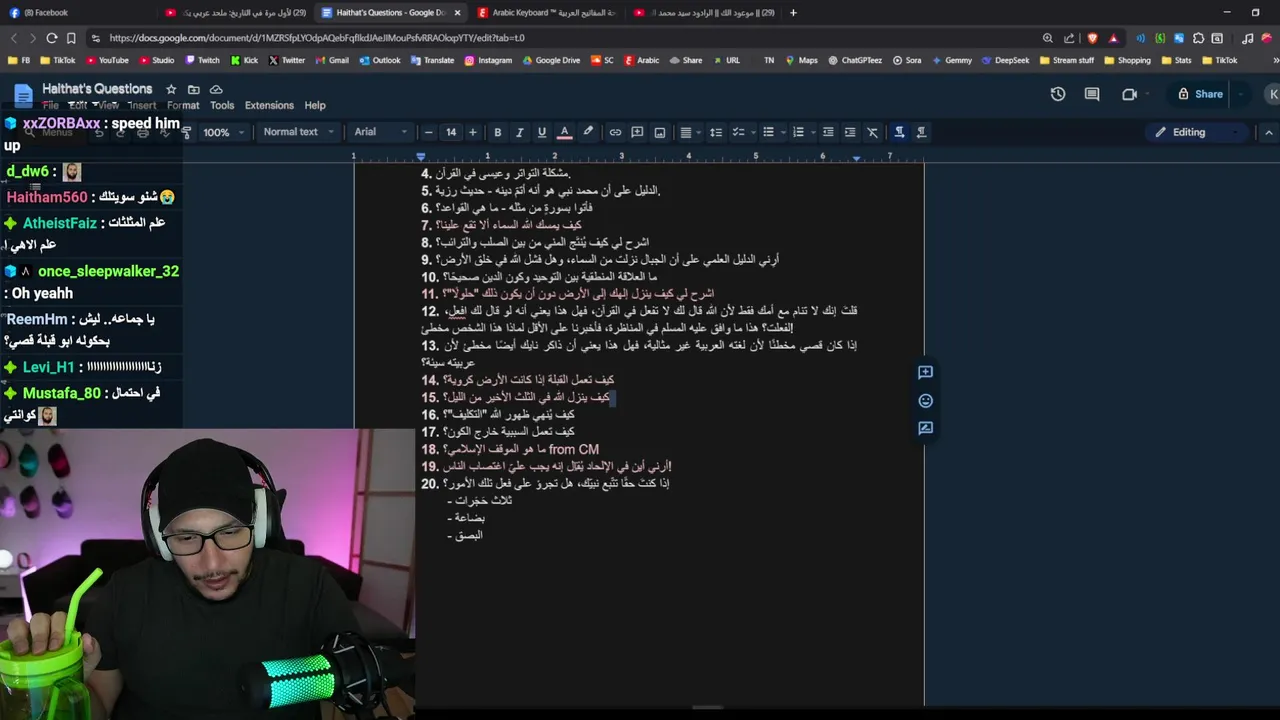Open the text alignment dropdown
The width and height of the screenshot is (1280, 720).
click(689, 132)
